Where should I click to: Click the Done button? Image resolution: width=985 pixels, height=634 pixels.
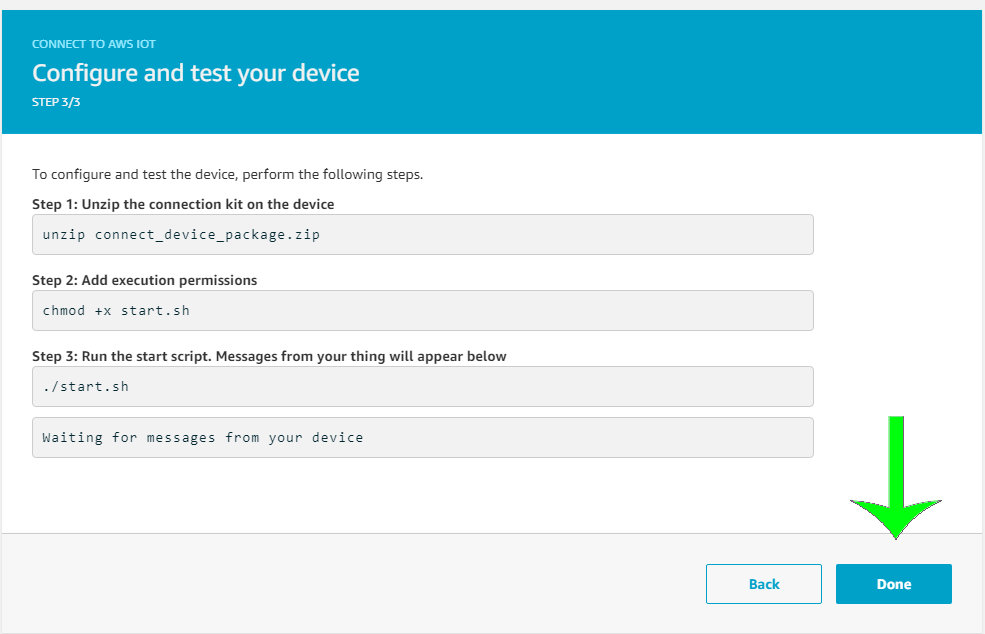[x=893, y=584]
